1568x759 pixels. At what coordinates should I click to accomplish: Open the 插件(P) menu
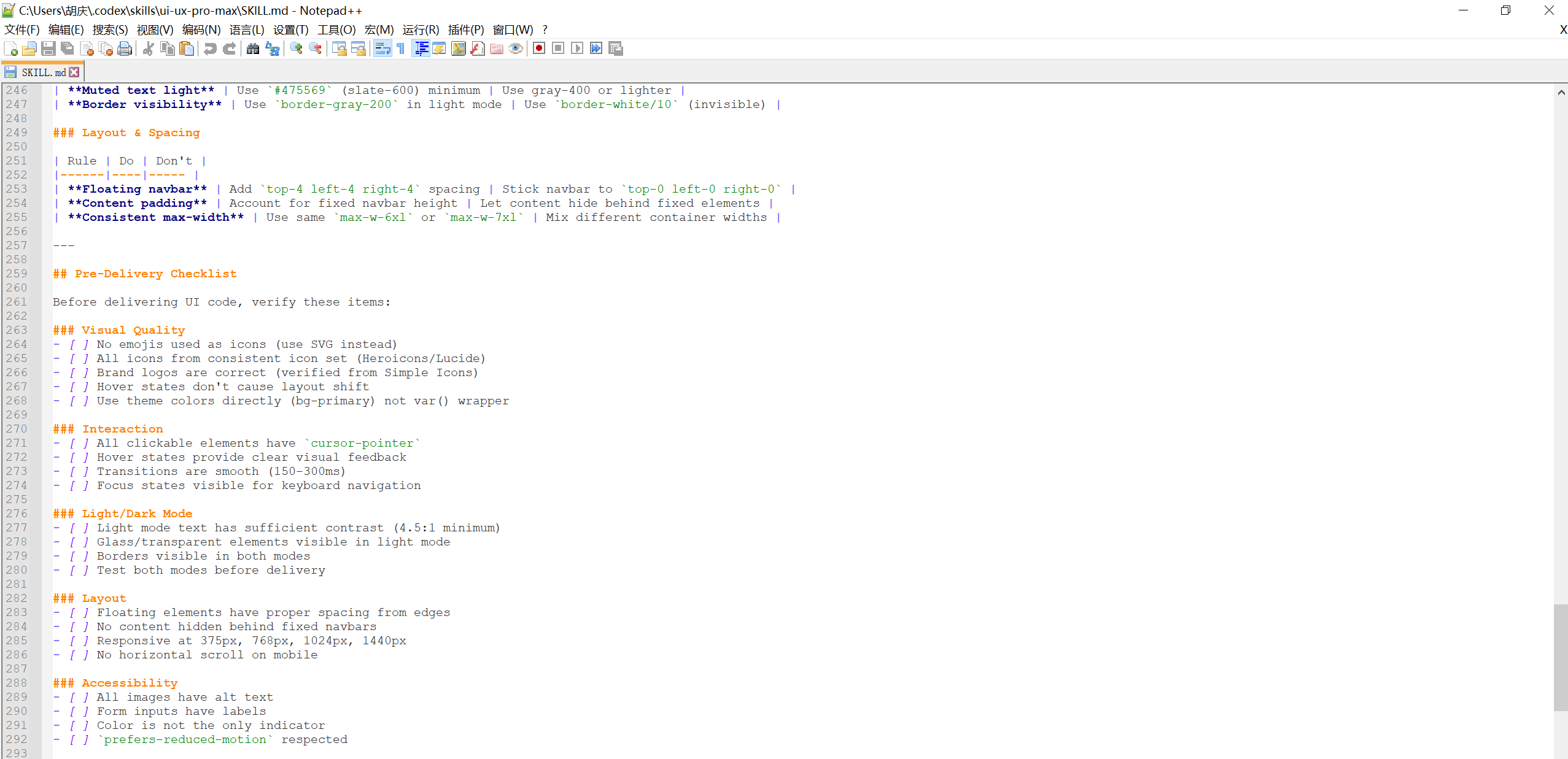pyautogui.click(x=465, y=29)
